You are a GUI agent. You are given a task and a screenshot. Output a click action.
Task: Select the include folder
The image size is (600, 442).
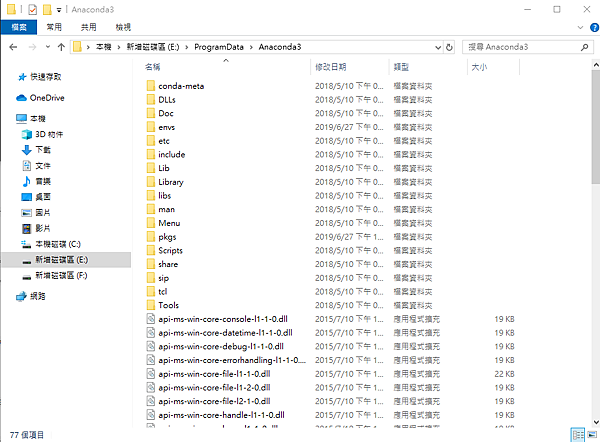coord(171,155)
